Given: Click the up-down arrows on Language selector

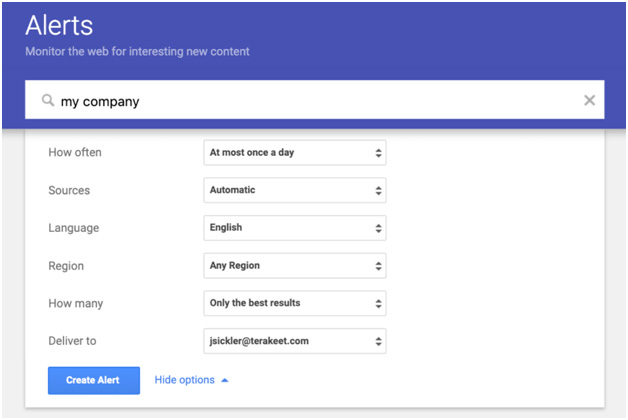Looking at the screenshot, I should (378, 228).
